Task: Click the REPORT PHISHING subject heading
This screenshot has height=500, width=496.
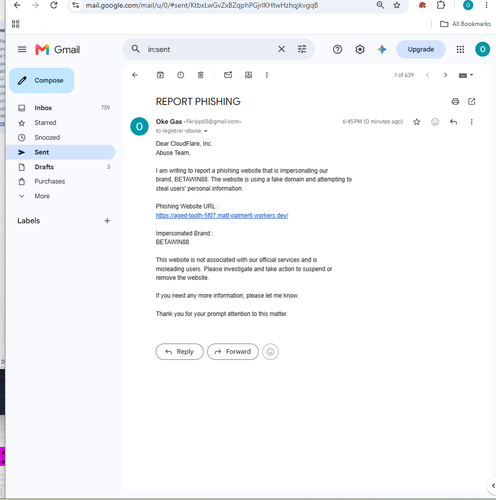Action: 198,101
